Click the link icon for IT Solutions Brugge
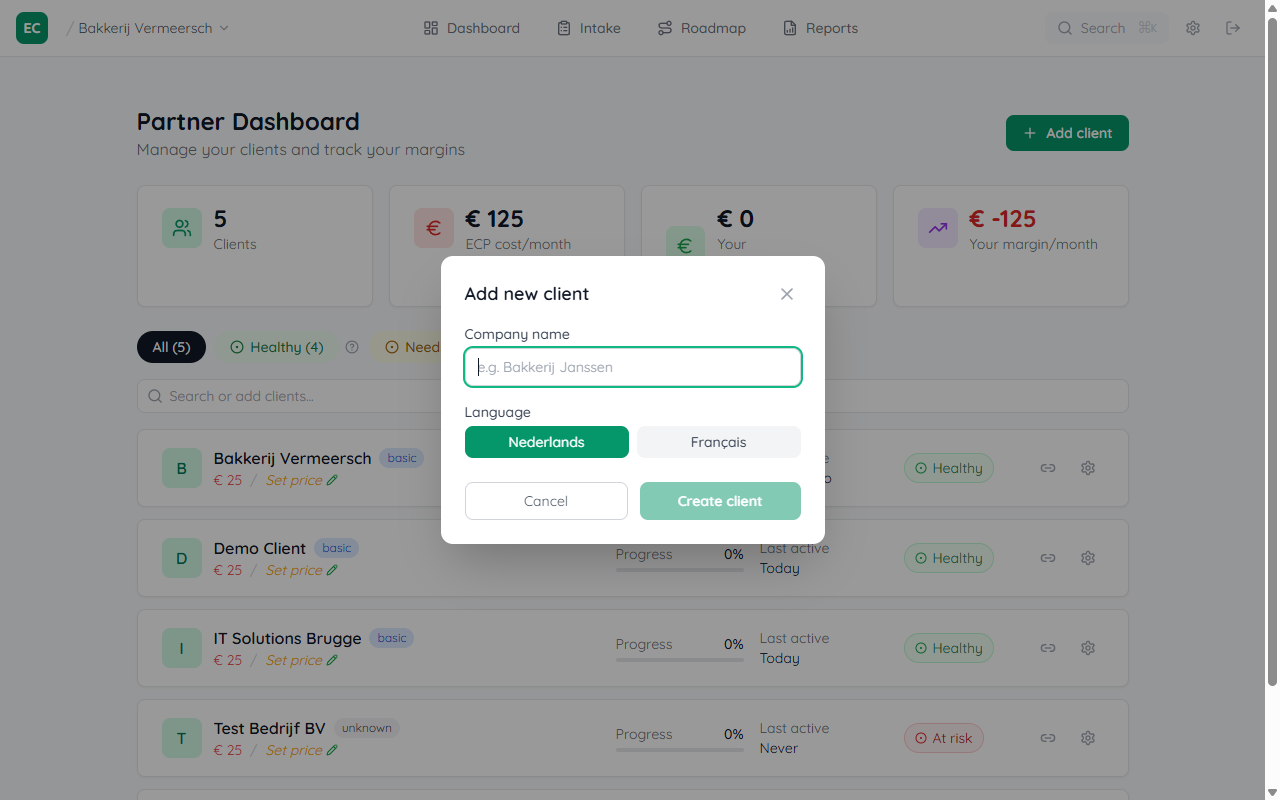 click(x=1047, y=647)
